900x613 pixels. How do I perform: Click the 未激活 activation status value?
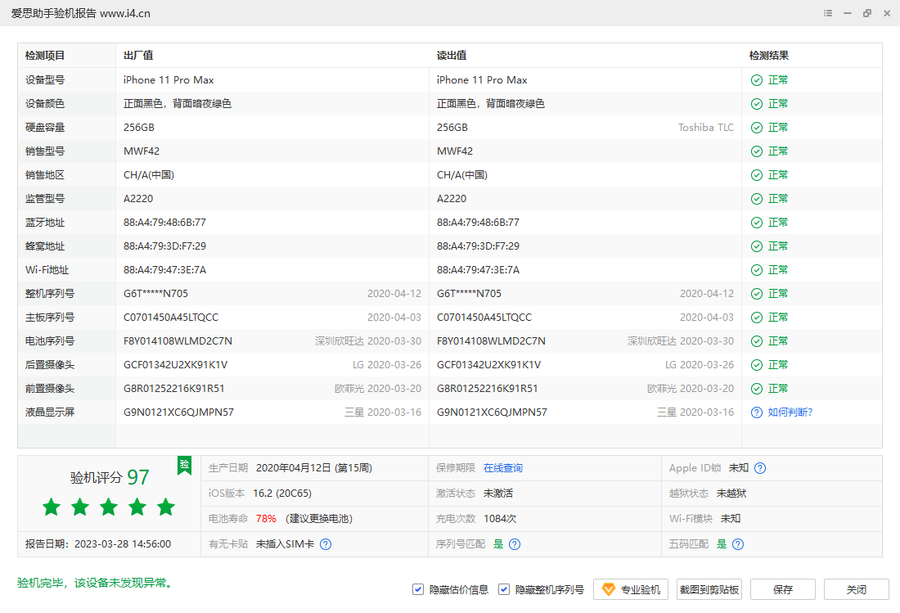(498, 494)
